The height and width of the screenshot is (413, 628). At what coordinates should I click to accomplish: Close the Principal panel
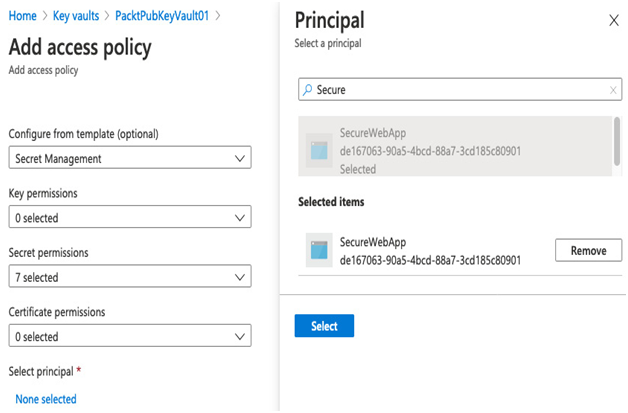coord(614,20)
